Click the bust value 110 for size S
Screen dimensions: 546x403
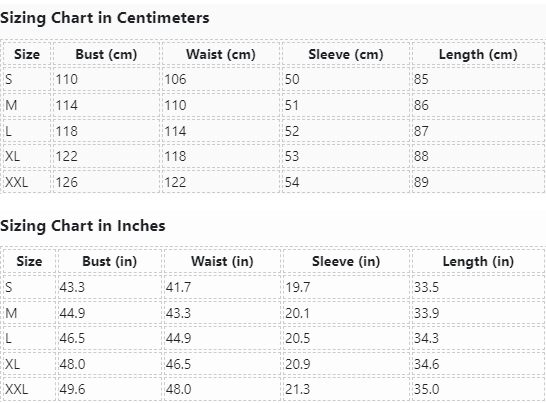(67, 79)
